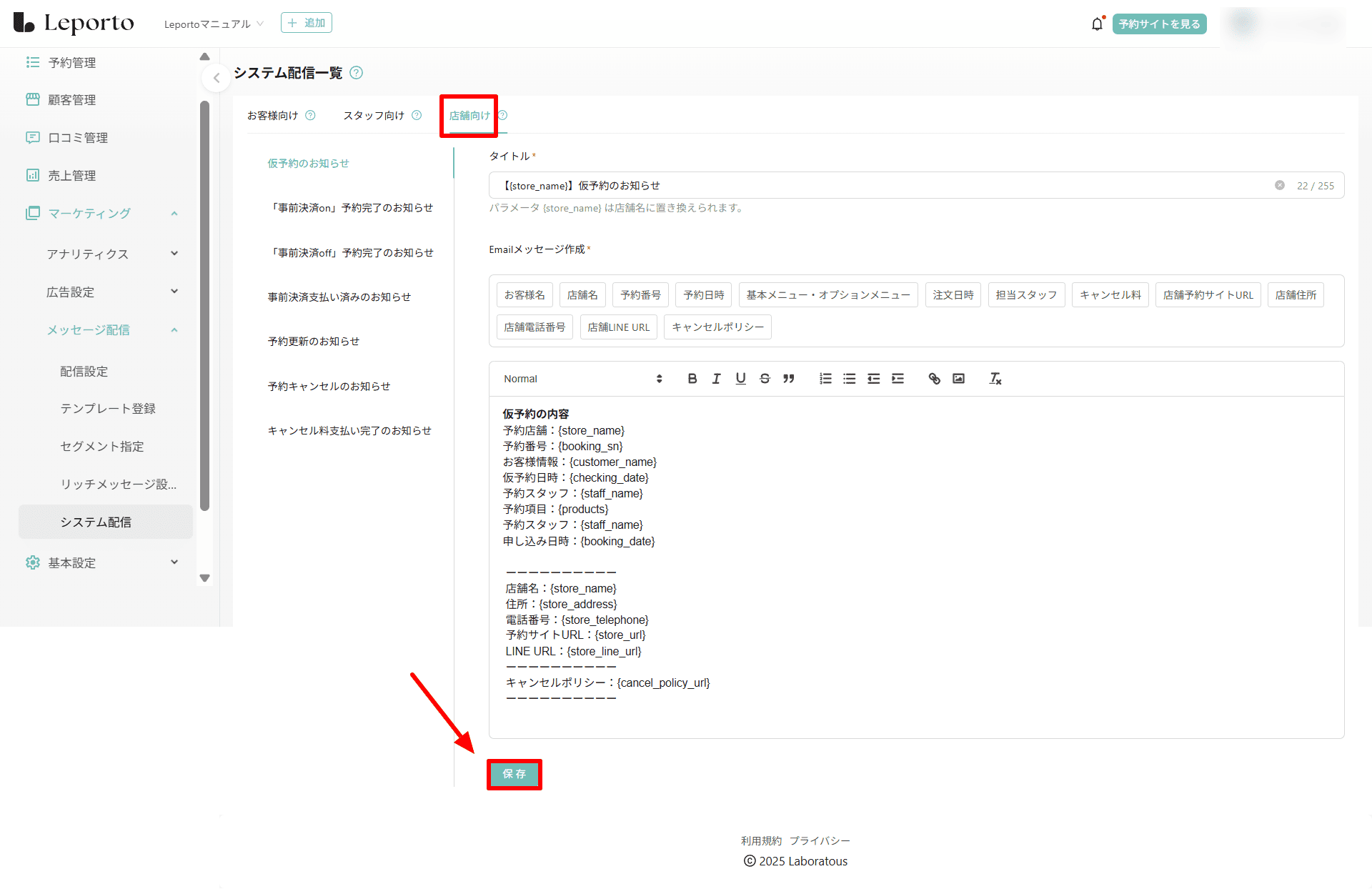Open 予約サイトを見る button
Image resolution: width=1372 pixels, height=889 pixels.
(x=1159, y=24)
